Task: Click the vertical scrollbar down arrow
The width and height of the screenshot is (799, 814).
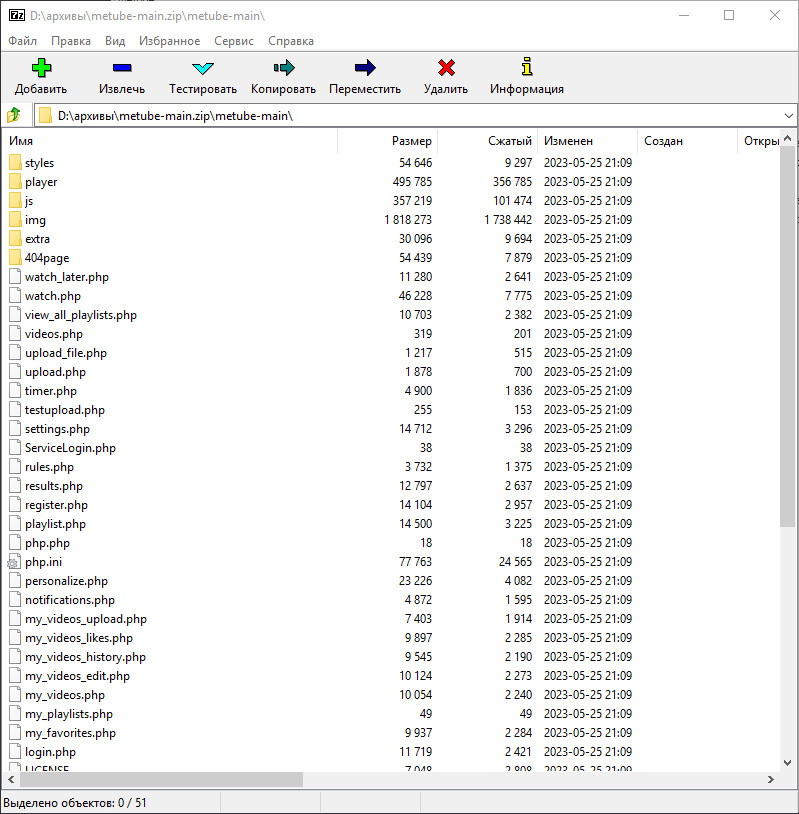Action: click(788, 763)
